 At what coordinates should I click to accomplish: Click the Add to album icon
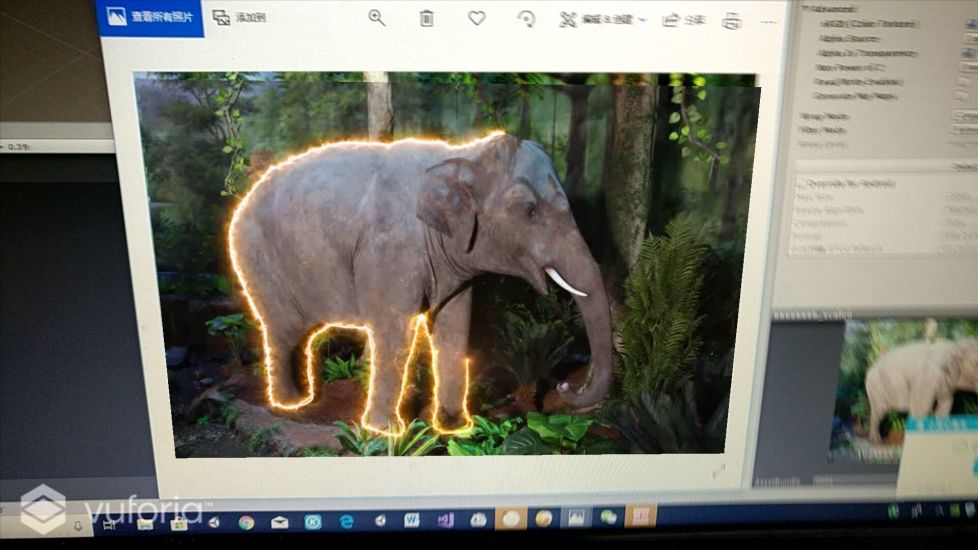(239, 17)
